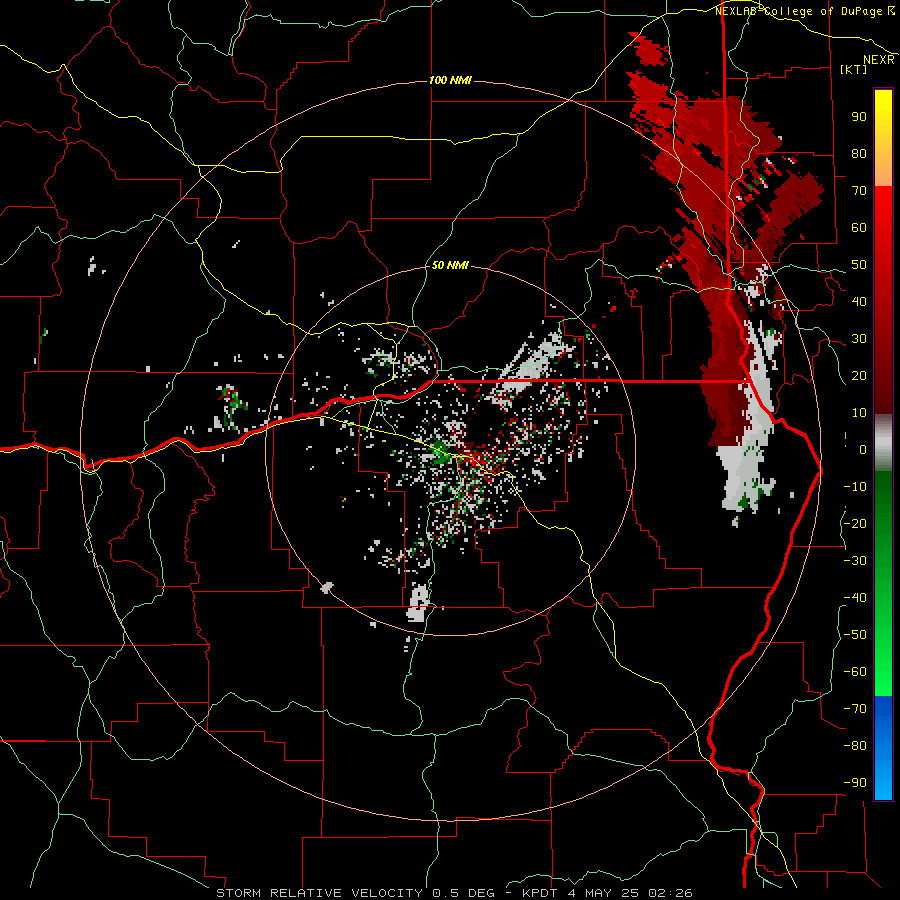Viewport: 900px width, 900px height.
Task: Click the gray zero-velocity segment of color bar
Action: point(883,443)
